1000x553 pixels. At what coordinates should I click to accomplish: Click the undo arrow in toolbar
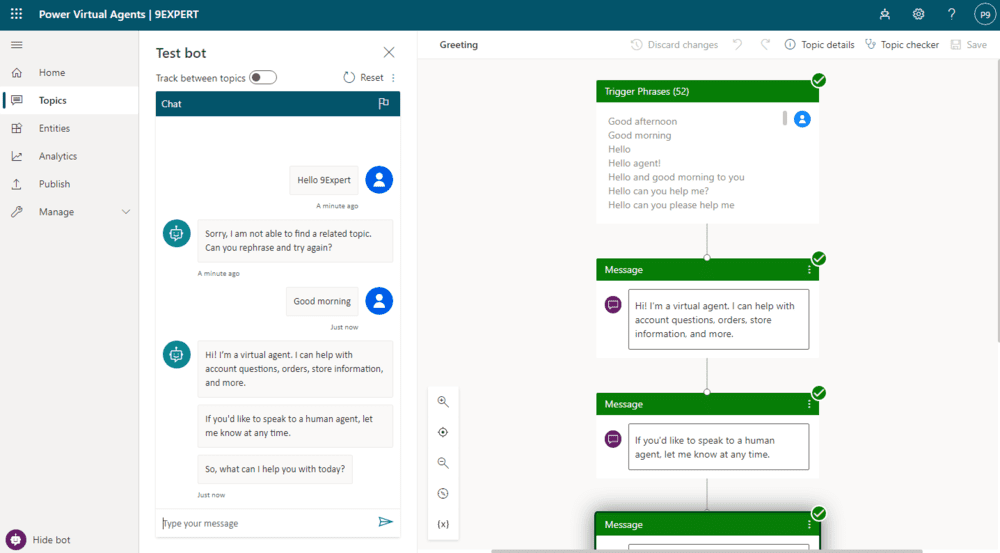(x=738, y=45)
